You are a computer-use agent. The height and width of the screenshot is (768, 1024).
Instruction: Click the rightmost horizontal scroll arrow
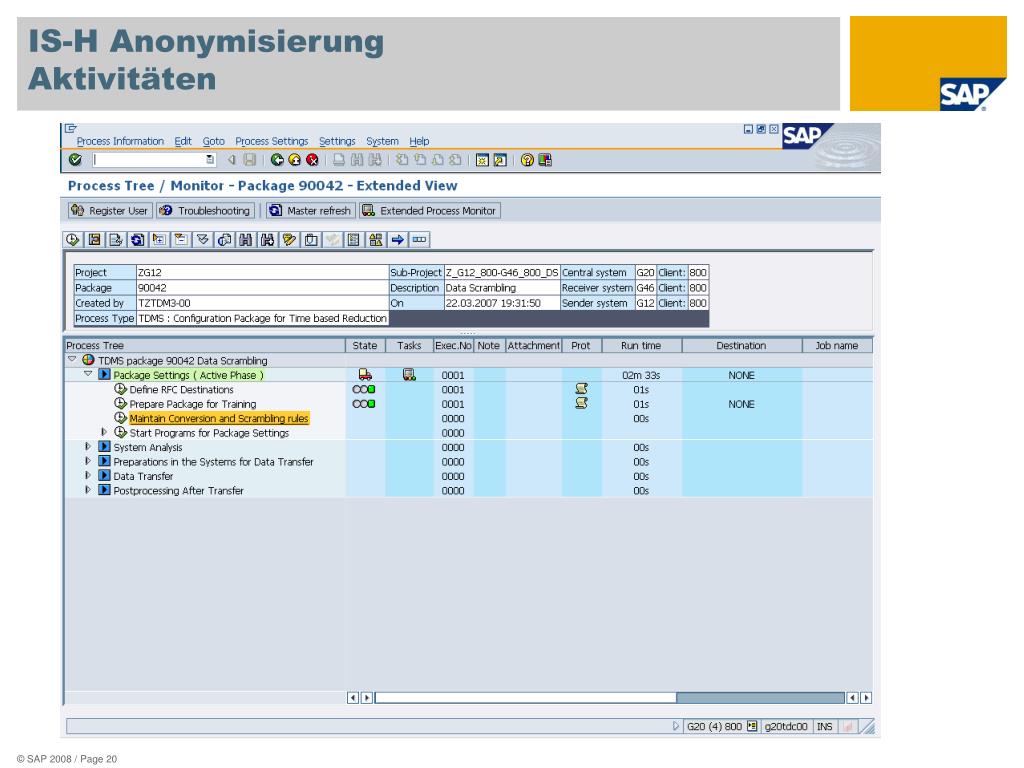[x=866, y=697]
